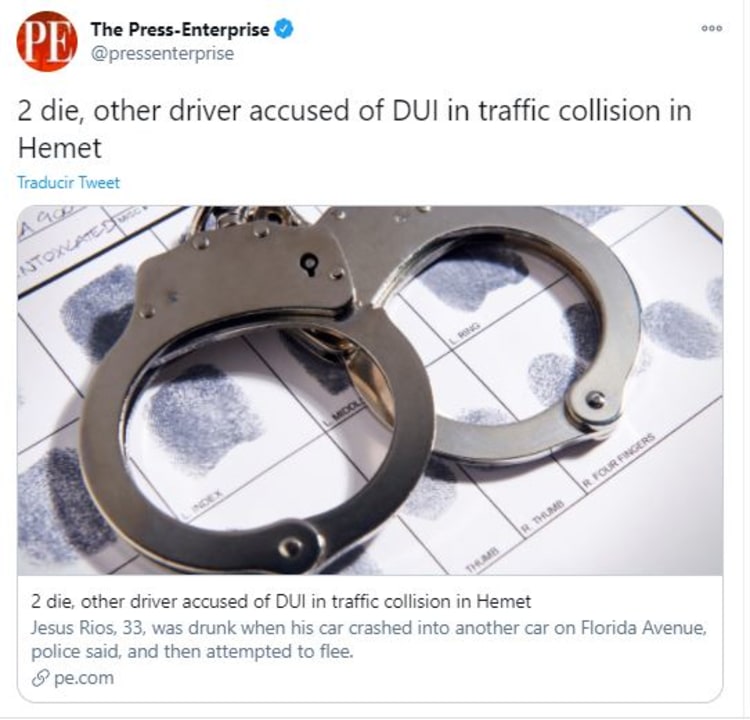This screenshot has height=720, width=750.
Task: Click the Jesus Rios article description text
Action: point(368,640)
